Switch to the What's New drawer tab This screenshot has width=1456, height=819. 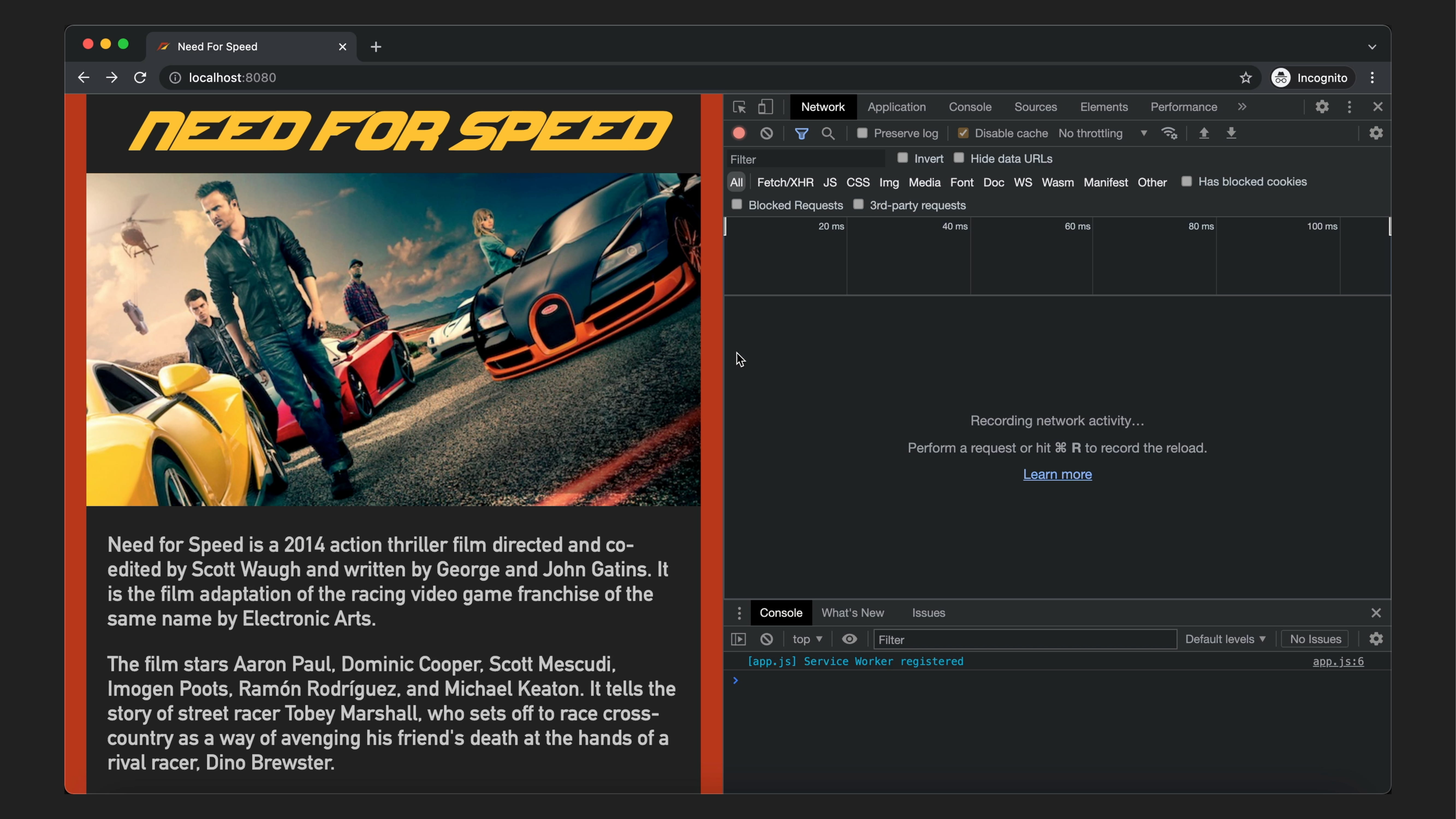pos(852,613)
